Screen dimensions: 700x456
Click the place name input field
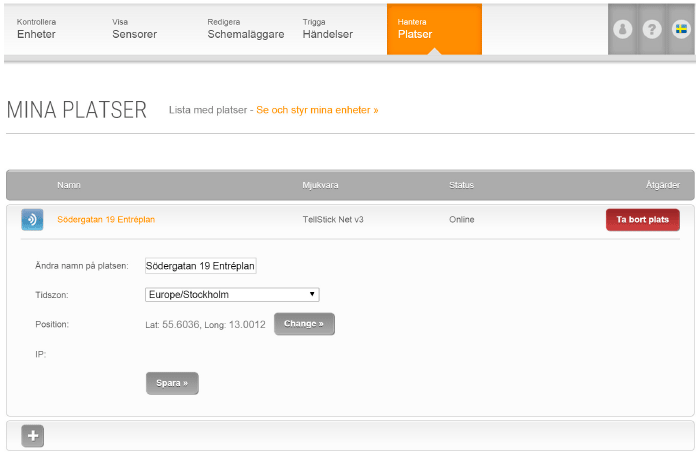pyautogui.click(x=201, y=265)
